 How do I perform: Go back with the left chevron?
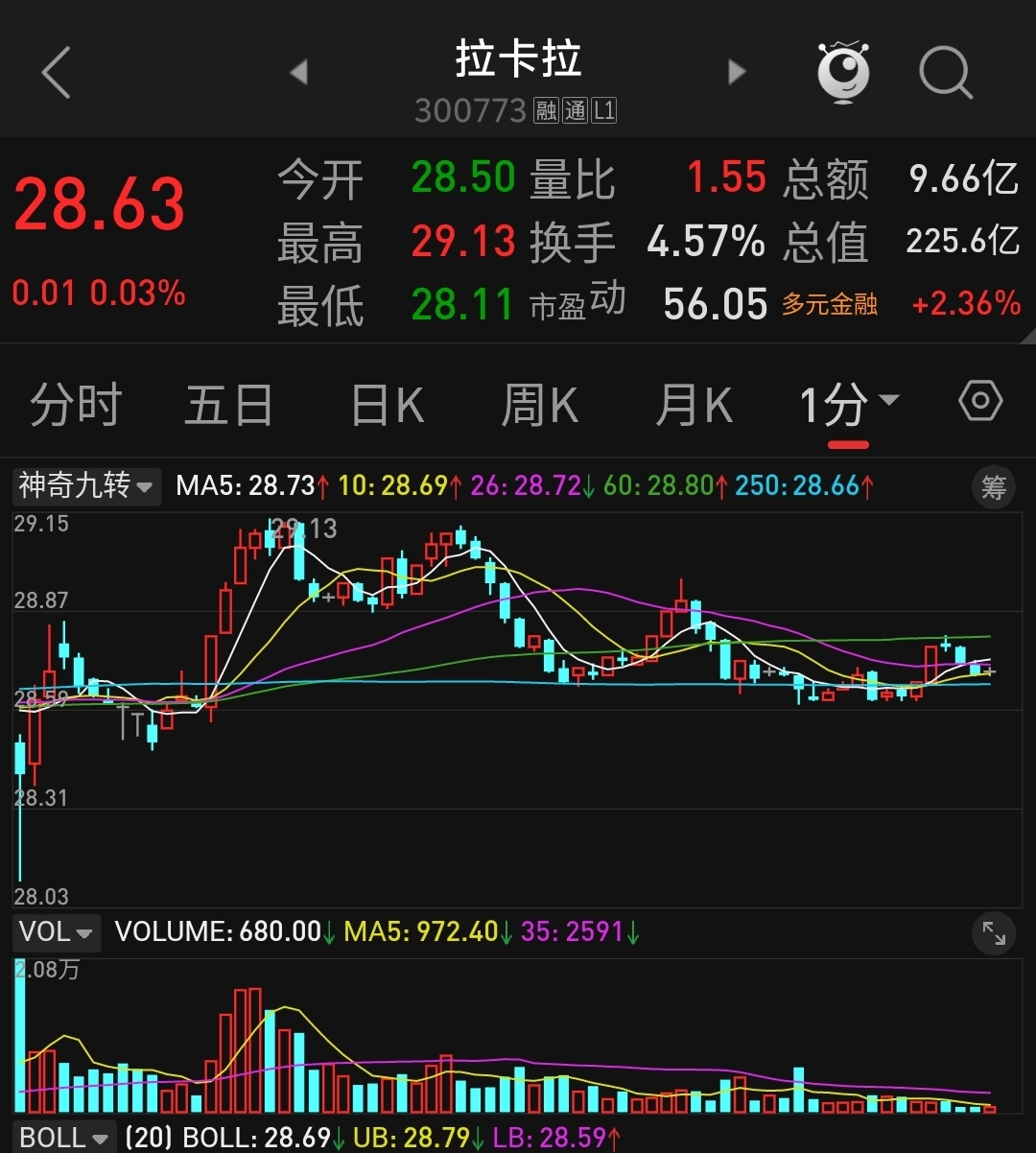point(56,72)
